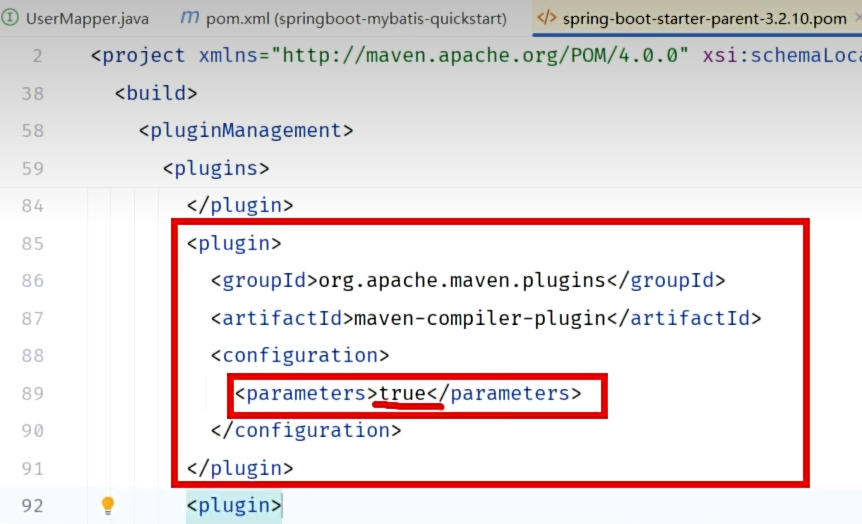Click line number 58 in the sticky header
Image resolution: width=862 pixels, height=524 pixels.
pos(32,131)
